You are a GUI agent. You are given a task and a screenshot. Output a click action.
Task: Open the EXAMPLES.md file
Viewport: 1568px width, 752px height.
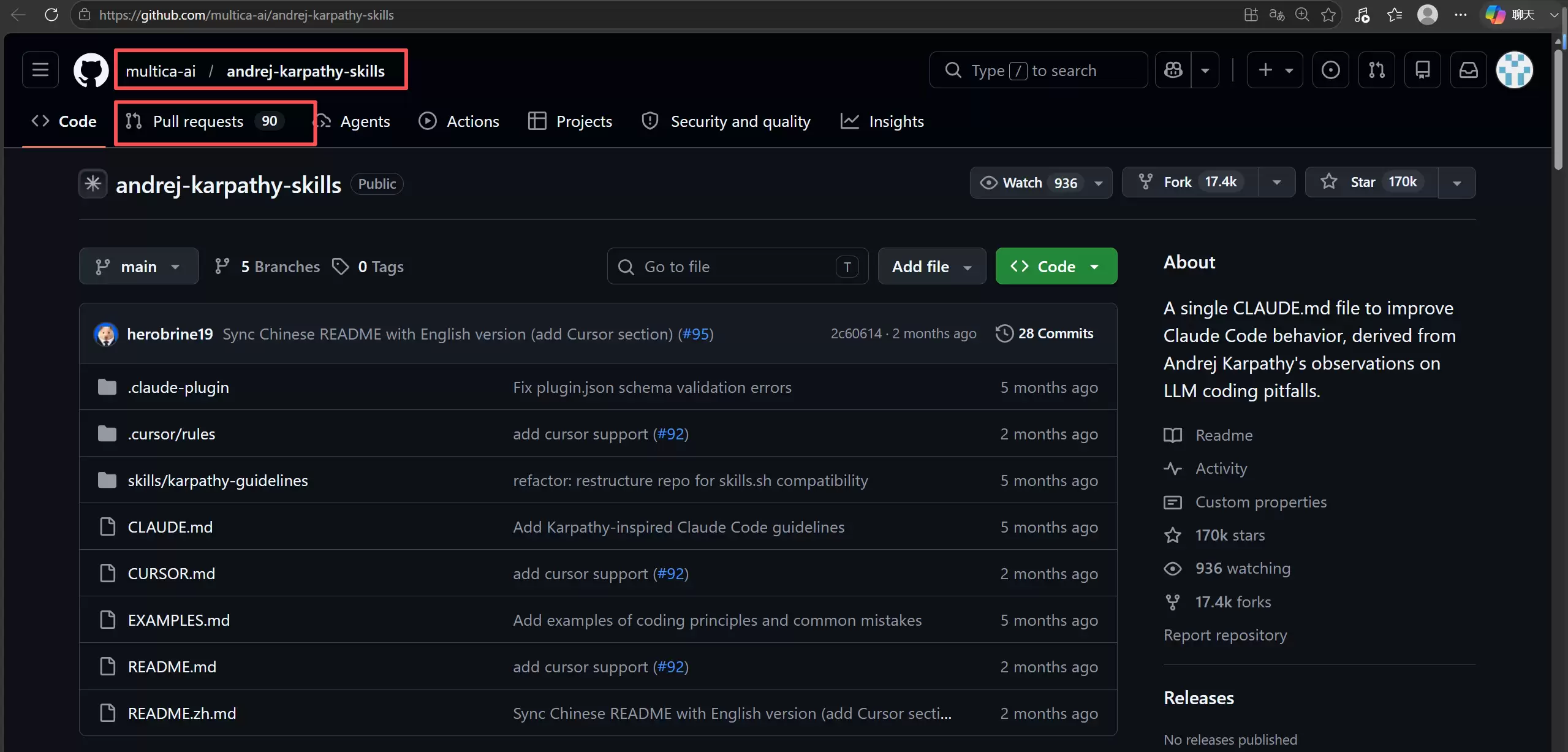178,620
